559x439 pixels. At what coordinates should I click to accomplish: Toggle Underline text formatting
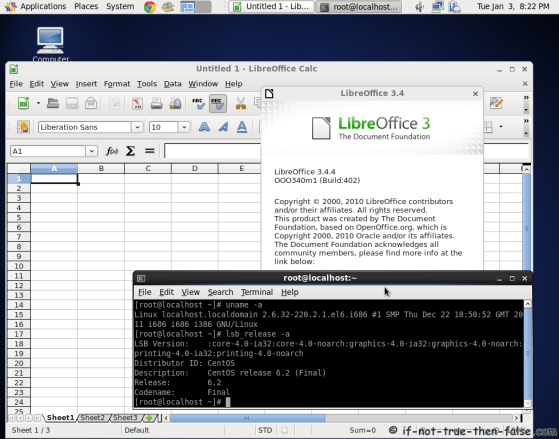pyautogui.click(x=242, y=127)
